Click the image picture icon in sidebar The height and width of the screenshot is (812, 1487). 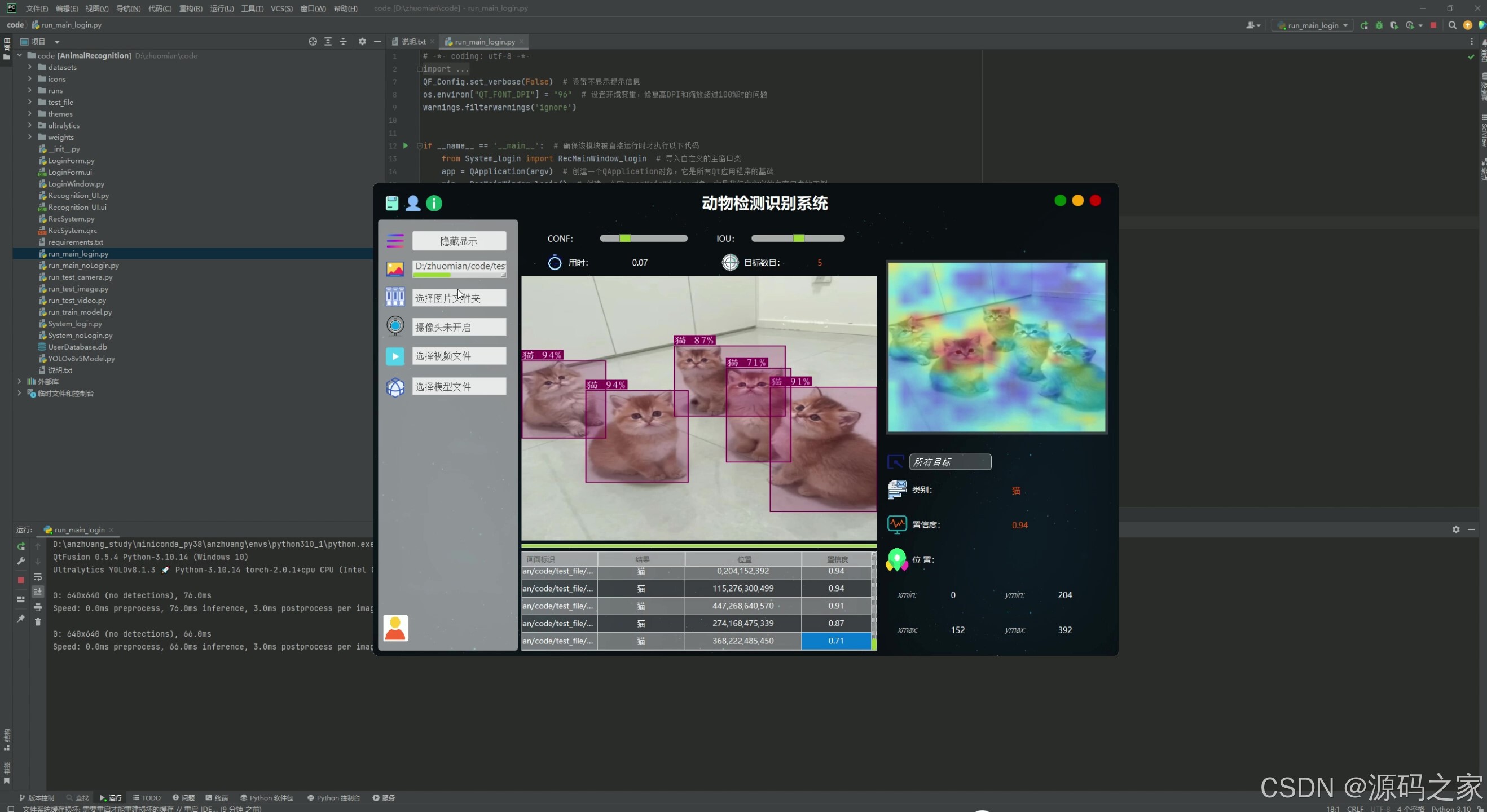pos(395,269)
